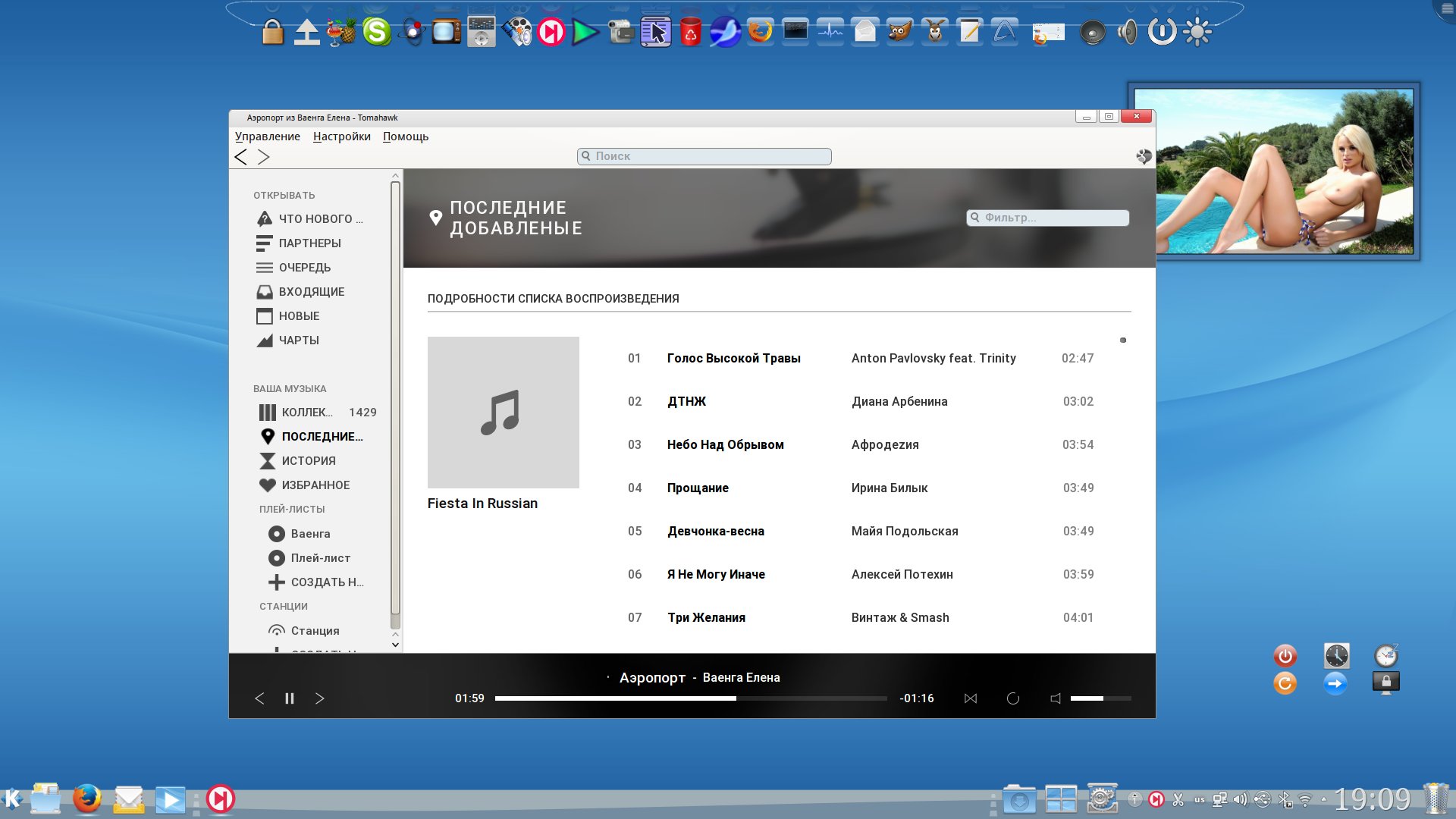Skip to the next track
Viewport: 1456px width, 819px height.
coord(319,698)
